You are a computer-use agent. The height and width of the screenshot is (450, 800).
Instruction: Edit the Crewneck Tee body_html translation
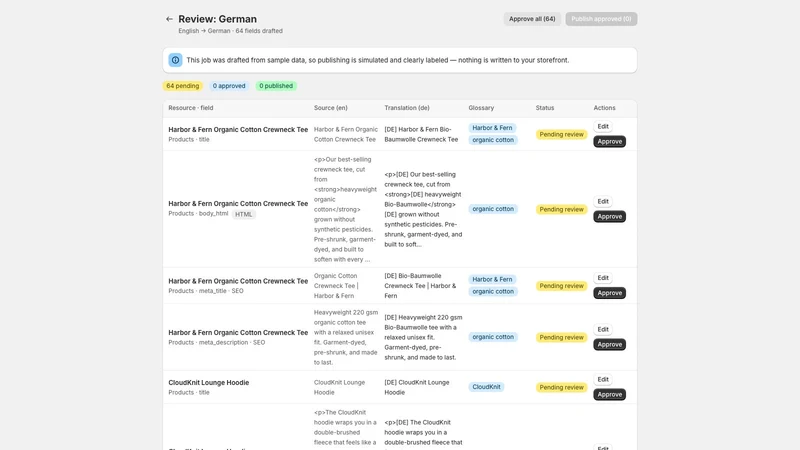click(x=603, y=202)
